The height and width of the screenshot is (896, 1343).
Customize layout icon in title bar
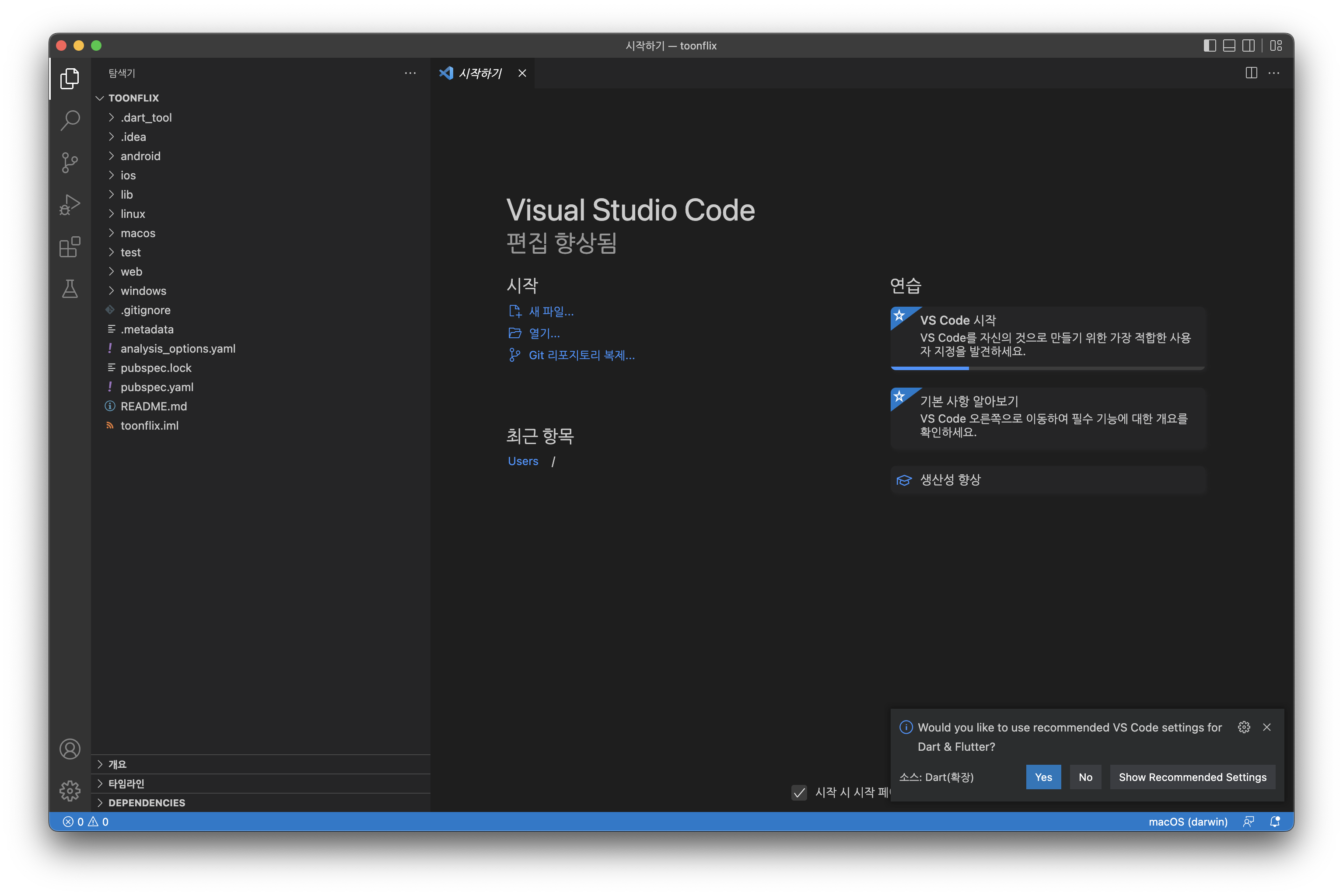pyautogui.click(x=1276, y=45)
